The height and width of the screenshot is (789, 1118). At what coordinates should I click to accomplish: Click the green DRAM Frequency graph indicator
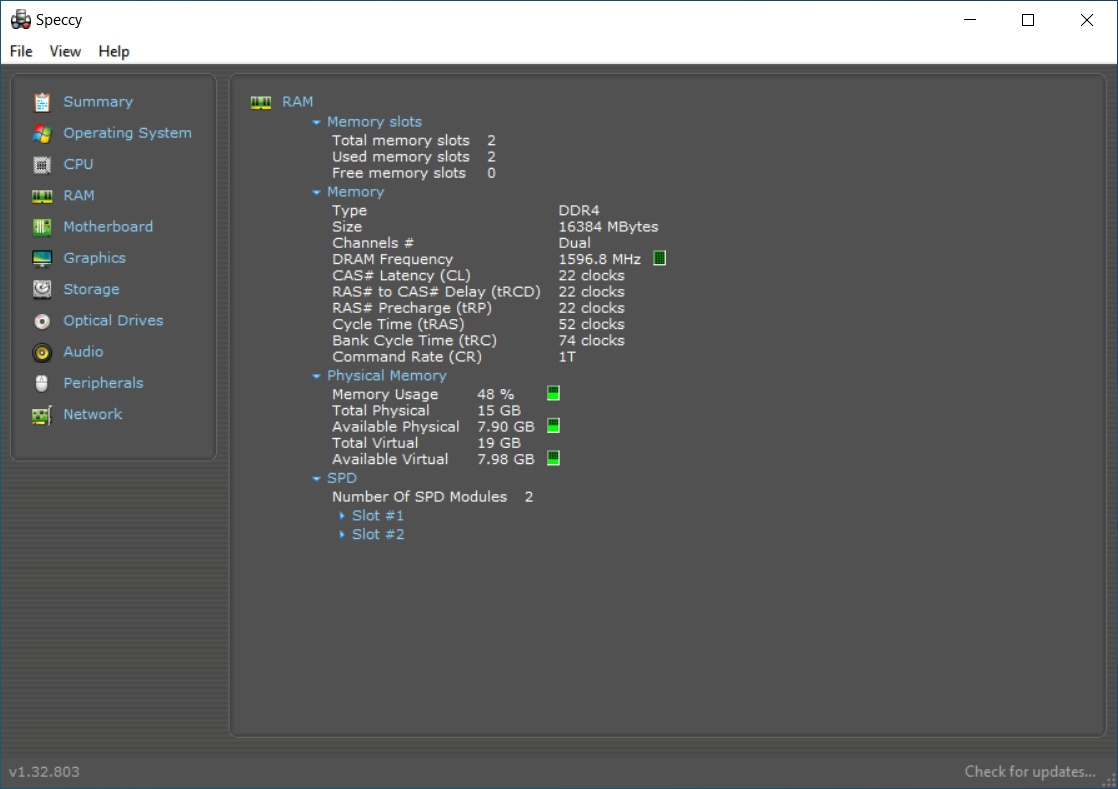click(660, 258)
